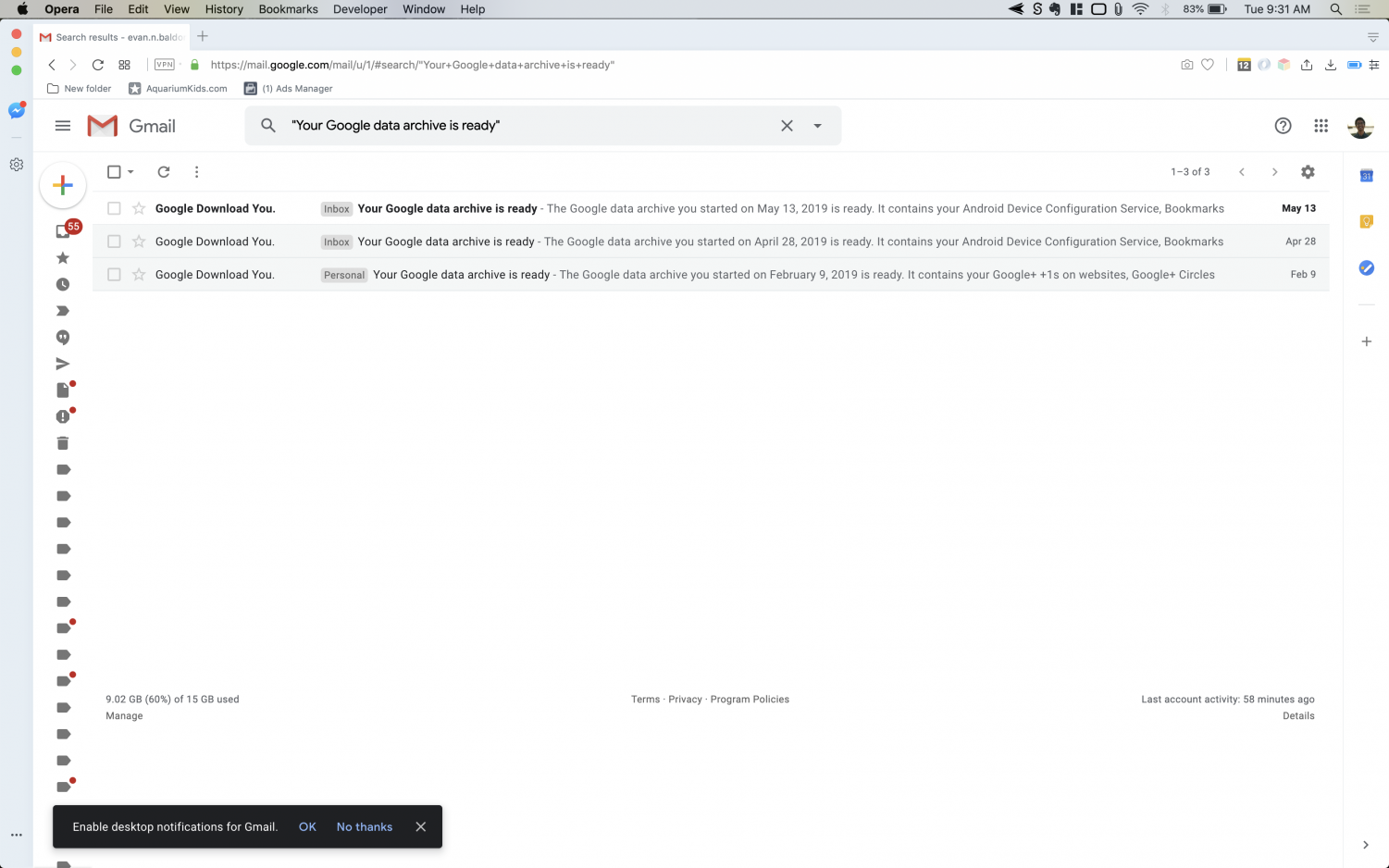Click the Manage storage link
Viewport: 1389px width, 868px height.
pos(124,716)
